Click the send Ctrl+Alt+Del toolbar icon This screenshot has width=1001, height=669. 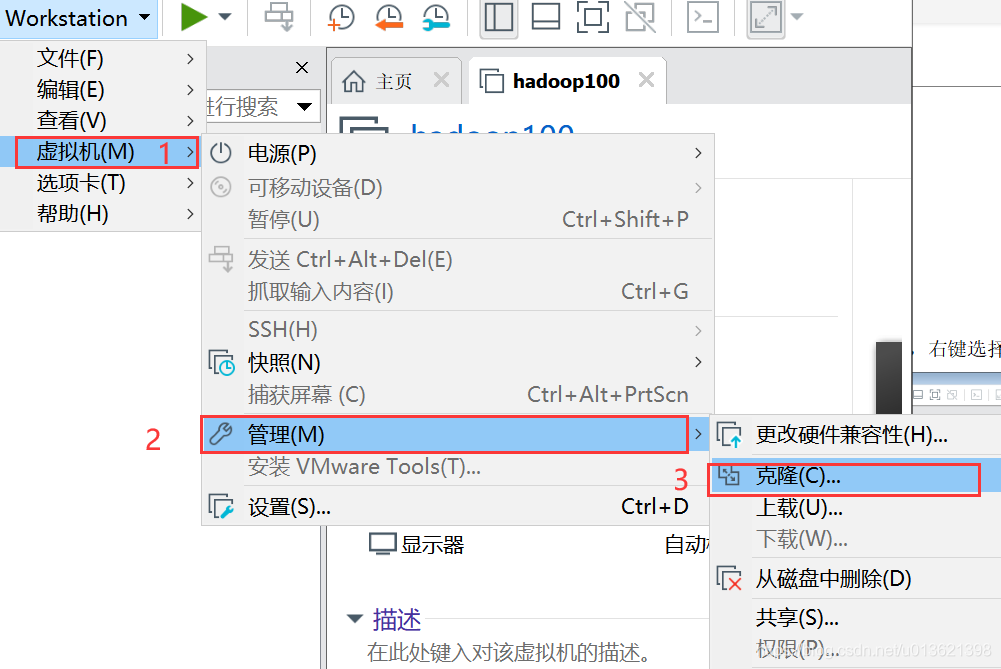[x=280, y=17]
